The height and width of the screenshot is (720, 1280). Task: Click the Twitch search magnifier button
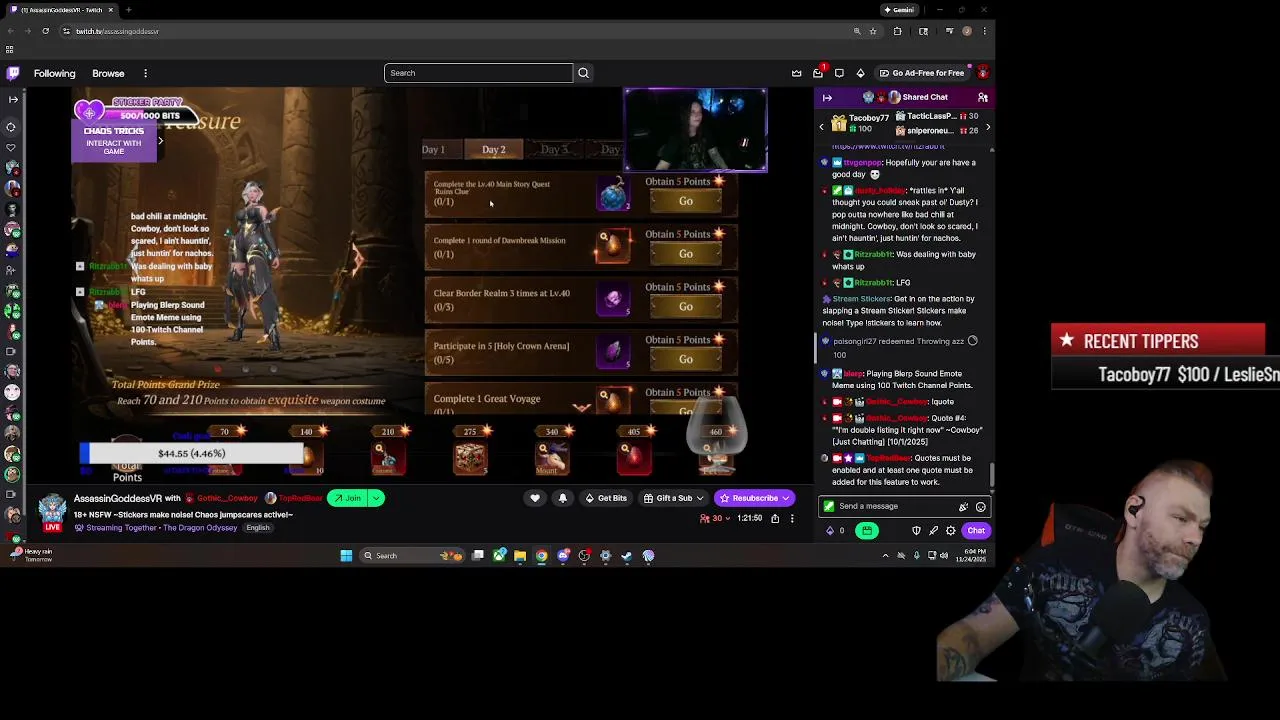point(583,73)
